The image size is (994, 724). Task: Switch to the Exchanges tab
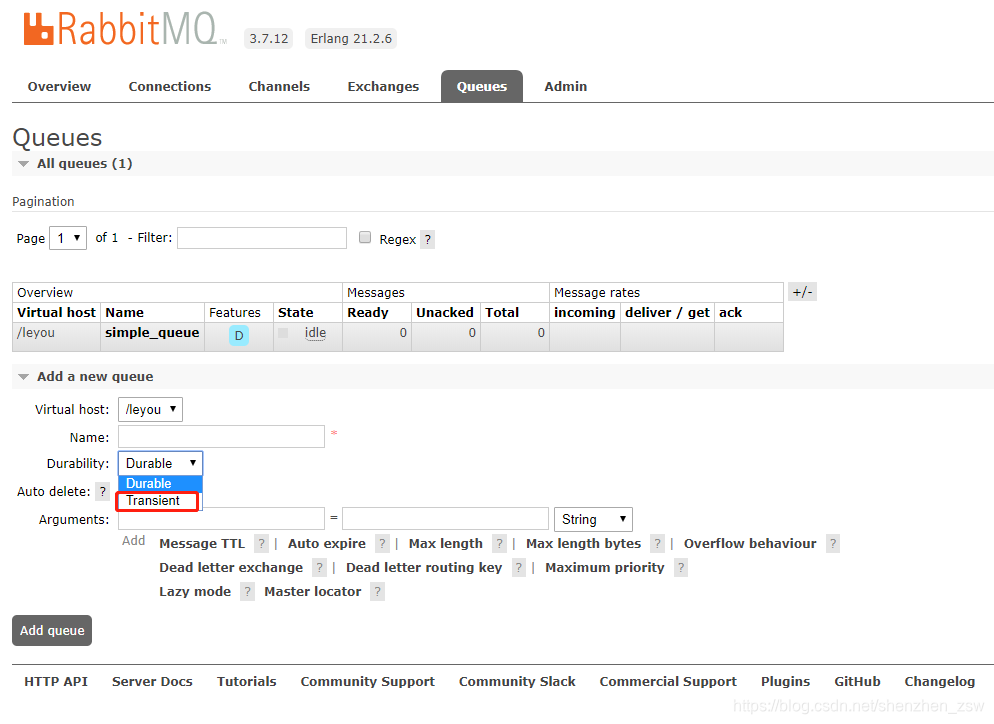point(383,87)
